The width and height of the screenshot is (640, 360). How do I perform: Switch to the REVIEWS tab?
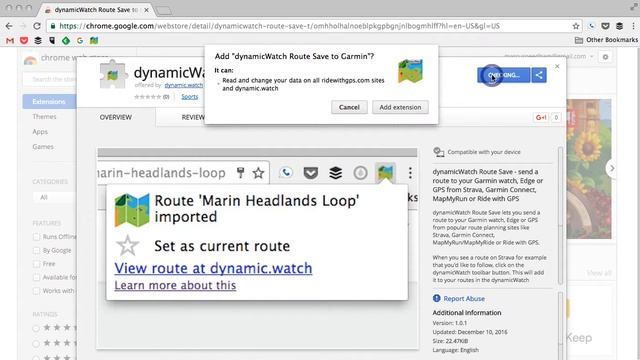(193, 117)
